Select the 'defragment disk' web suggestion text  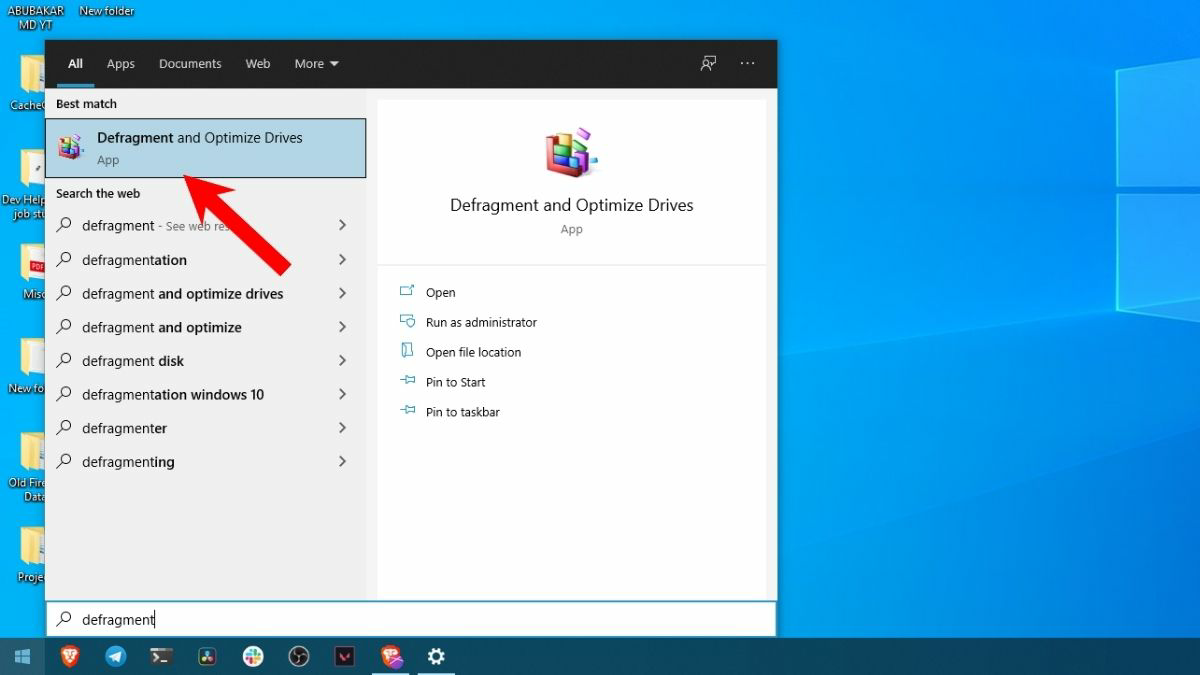[133, 361]
